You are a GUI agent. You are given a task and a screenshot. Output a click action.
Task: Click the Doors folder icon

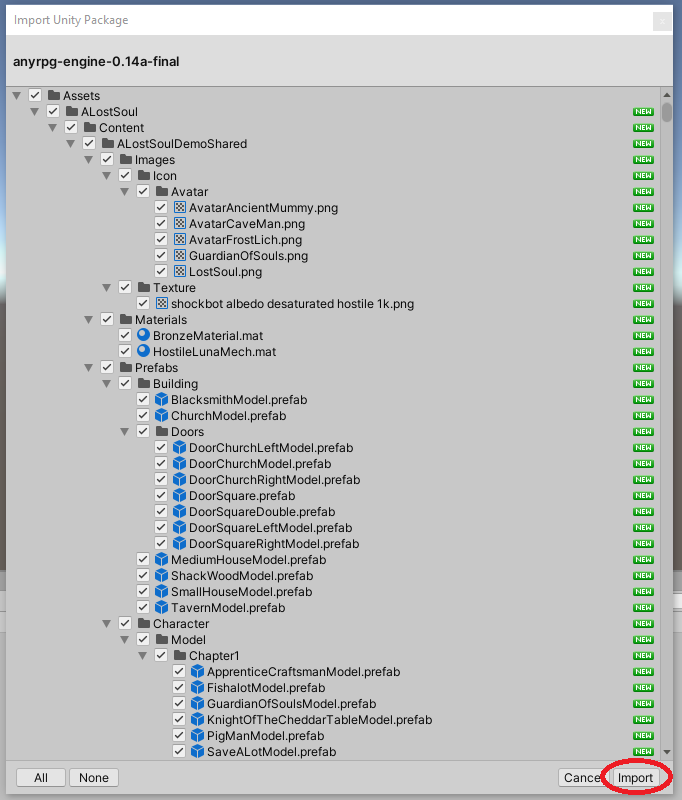click(162, 432)
